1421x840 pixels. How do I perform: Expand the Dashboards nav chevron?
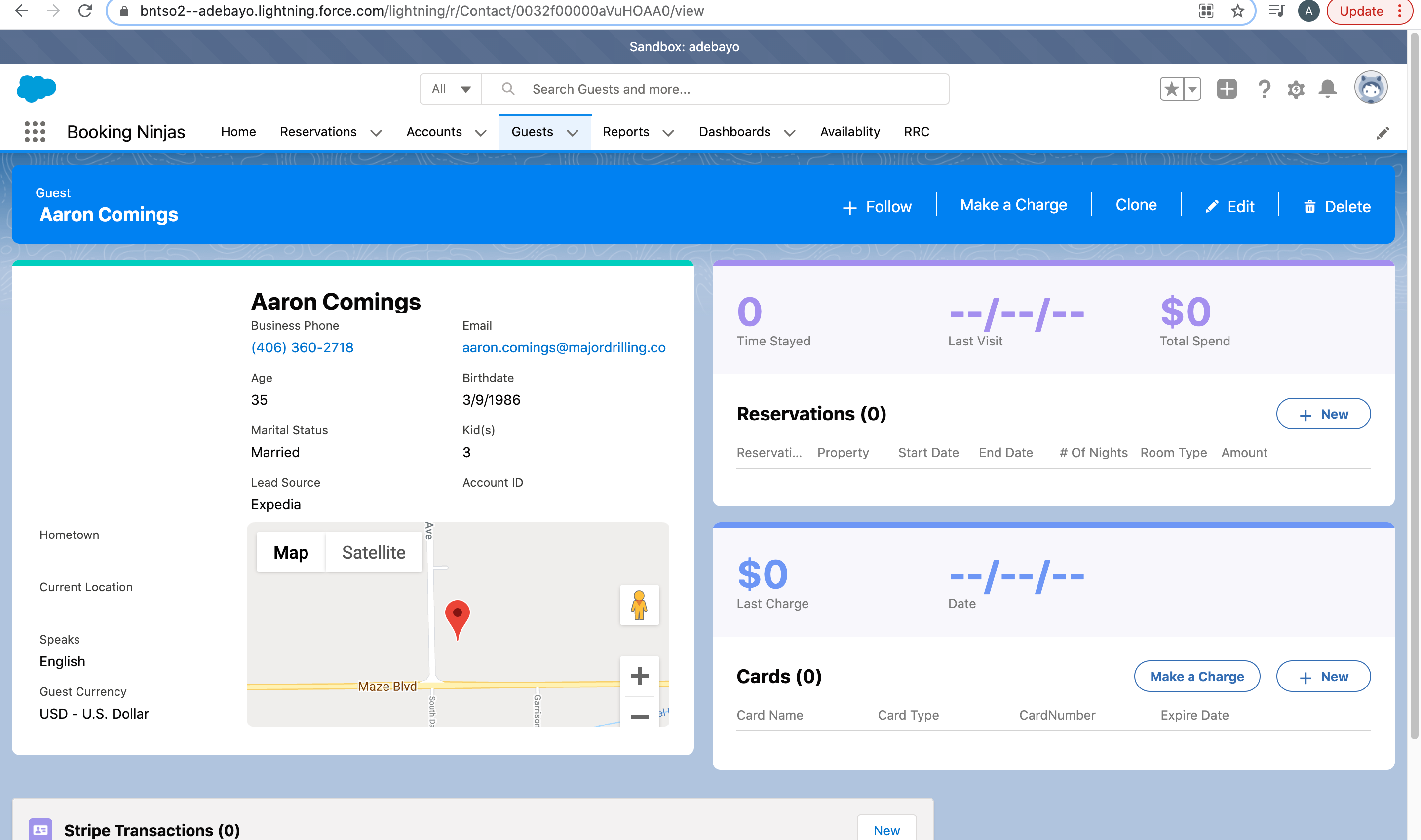point(789,133)
